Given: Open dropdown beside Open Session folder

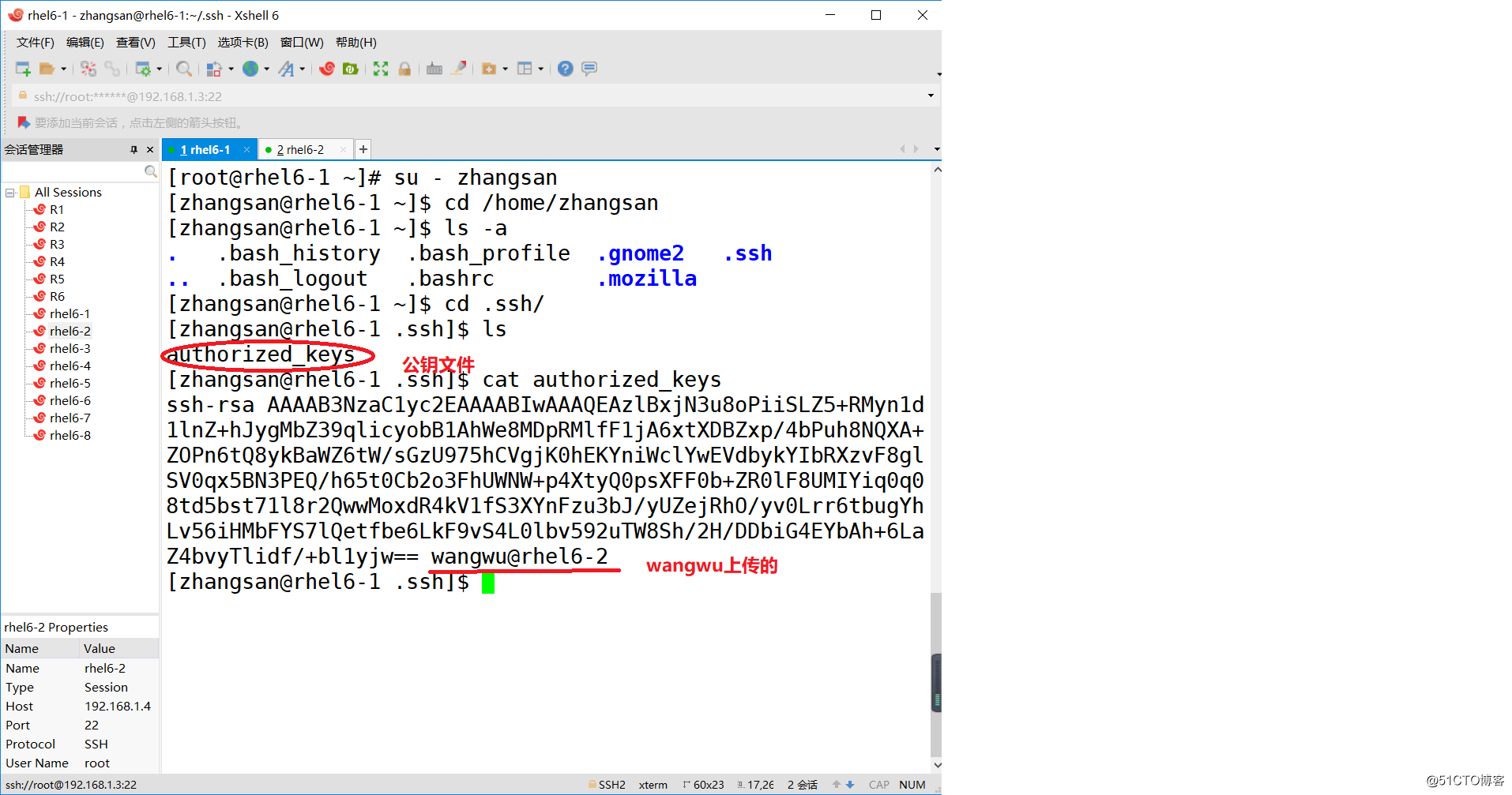Looking at the screenshot, I should point(63,69).
